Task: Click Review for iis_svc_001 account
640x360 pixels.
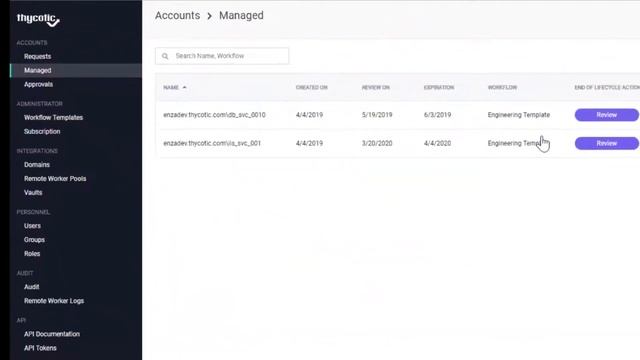Action: click(x=607, y=143)
